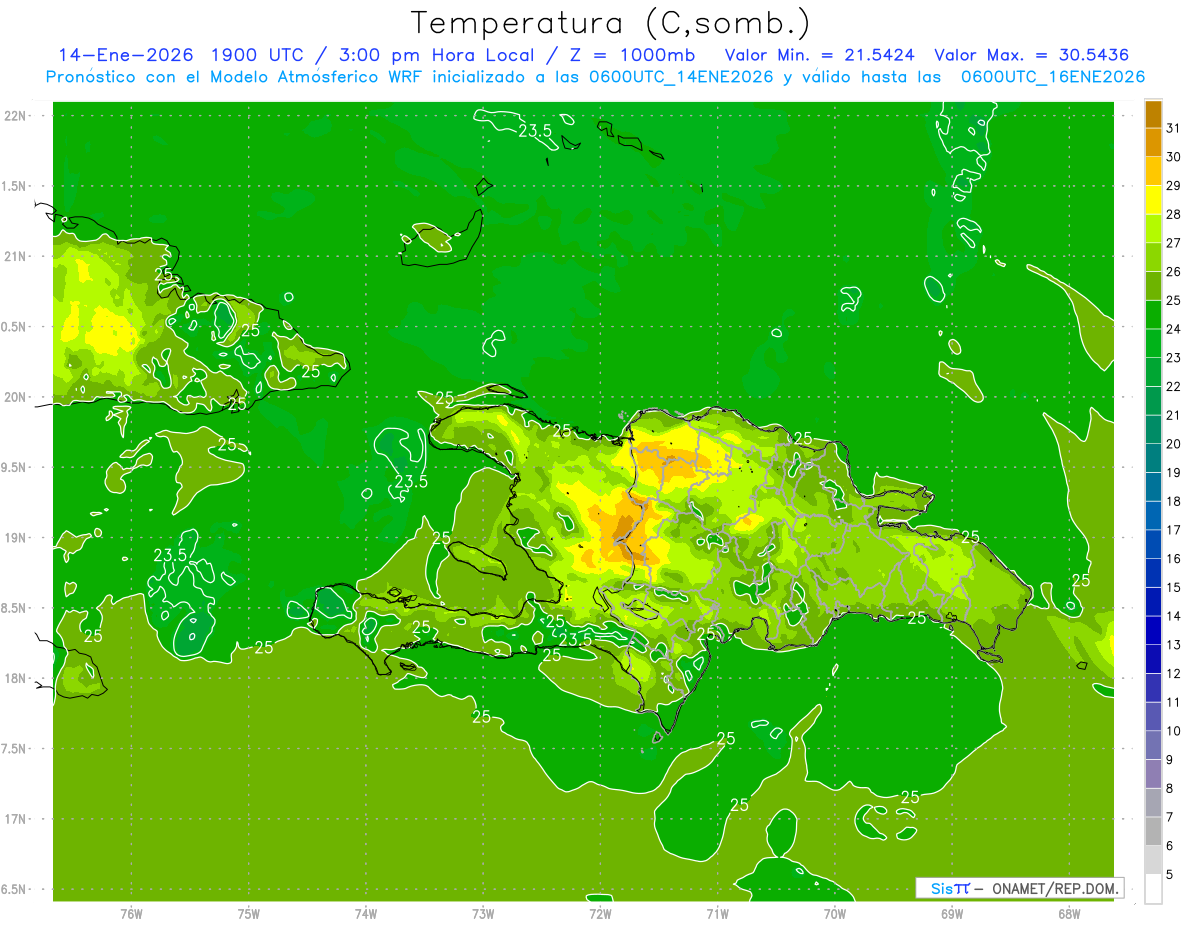Click the 17N latitude axis label
1200x927 pixels.
tap(16, 819)
